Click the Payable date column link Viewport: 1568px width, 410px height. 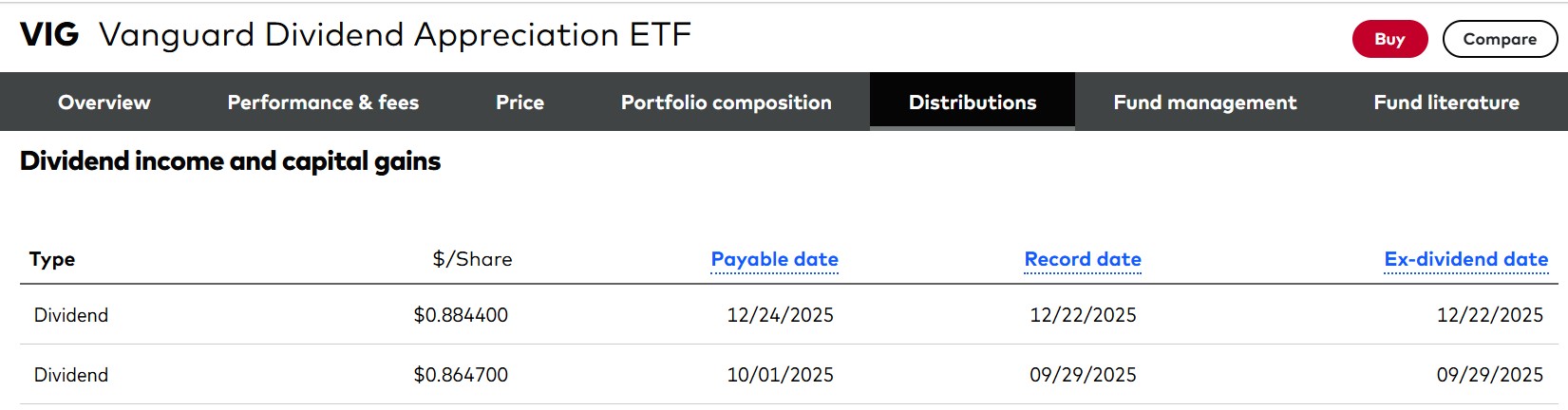(x=775, y=259)
